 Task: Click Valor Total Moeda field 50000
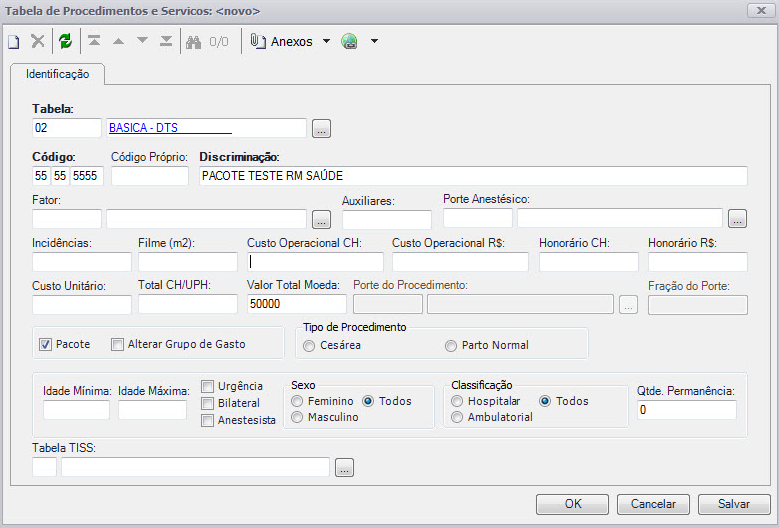tap(297, 304)
